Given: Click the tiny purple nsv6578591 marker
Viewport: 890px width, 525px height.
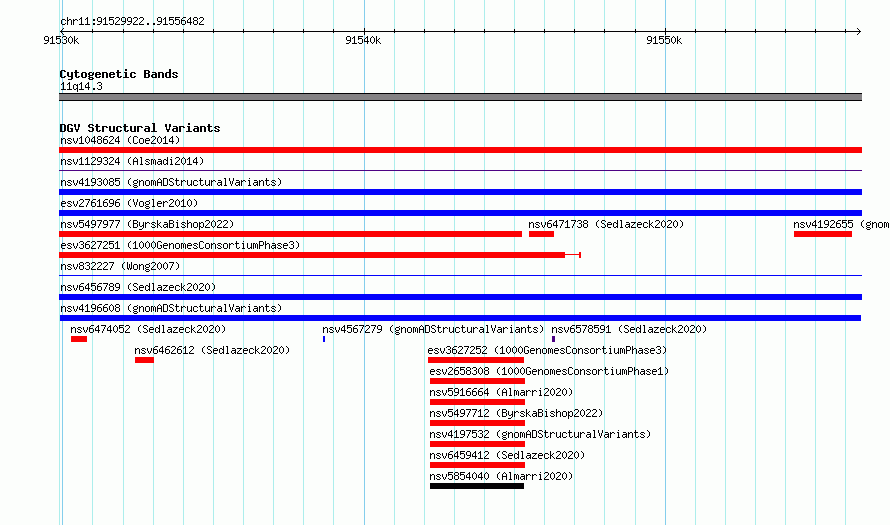Looking at the screenshot, I should click(x=553, y=339).
